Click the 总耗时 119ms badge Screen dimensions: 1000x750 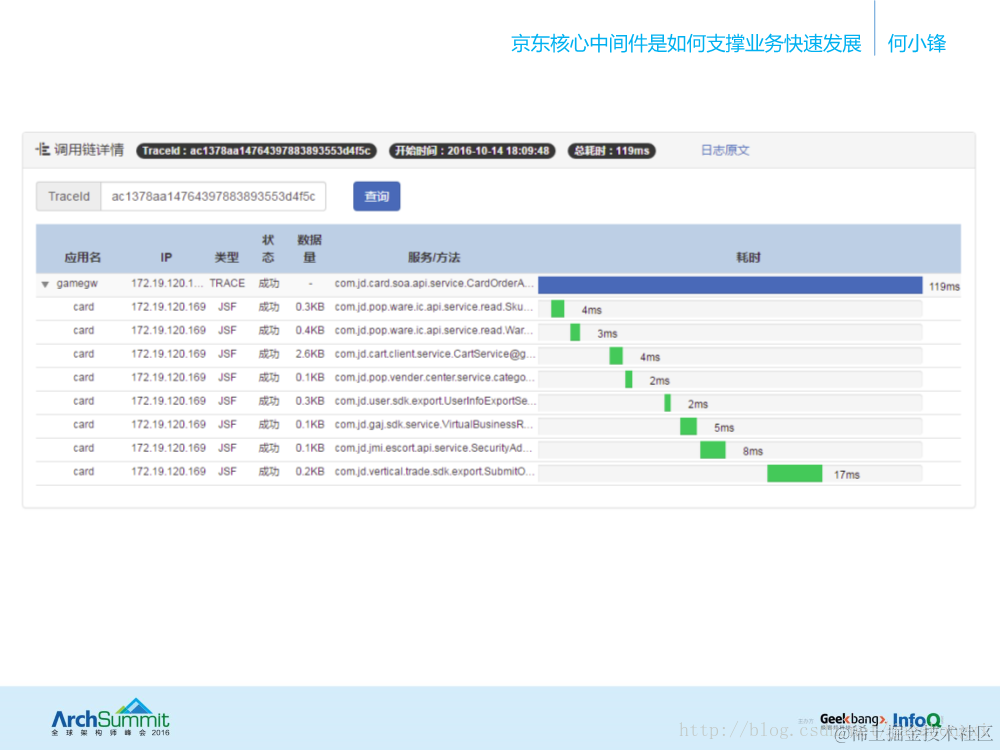[611, 151]
